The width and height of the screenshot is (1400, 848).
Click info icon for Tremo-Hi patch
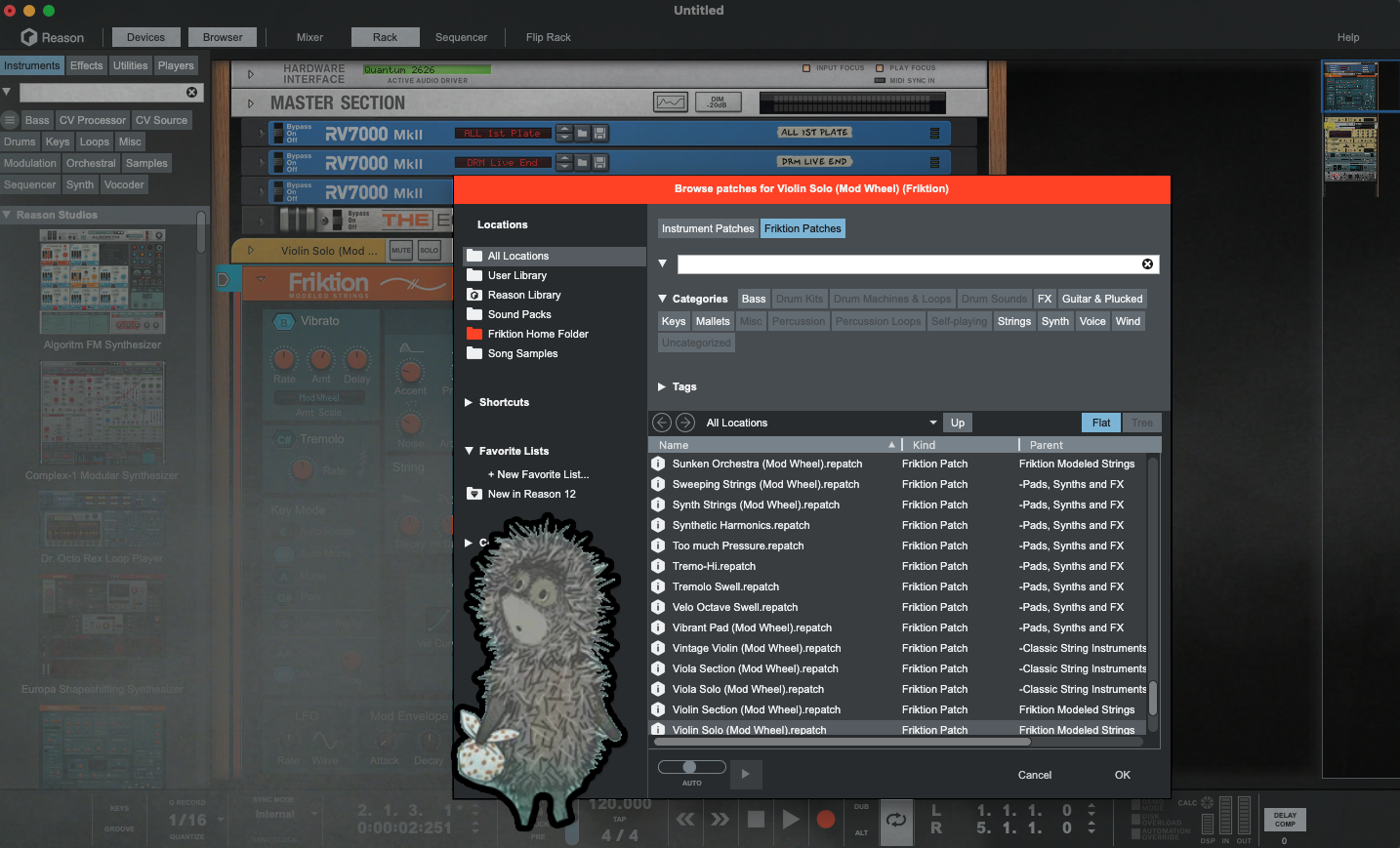(x=658, y=567)
